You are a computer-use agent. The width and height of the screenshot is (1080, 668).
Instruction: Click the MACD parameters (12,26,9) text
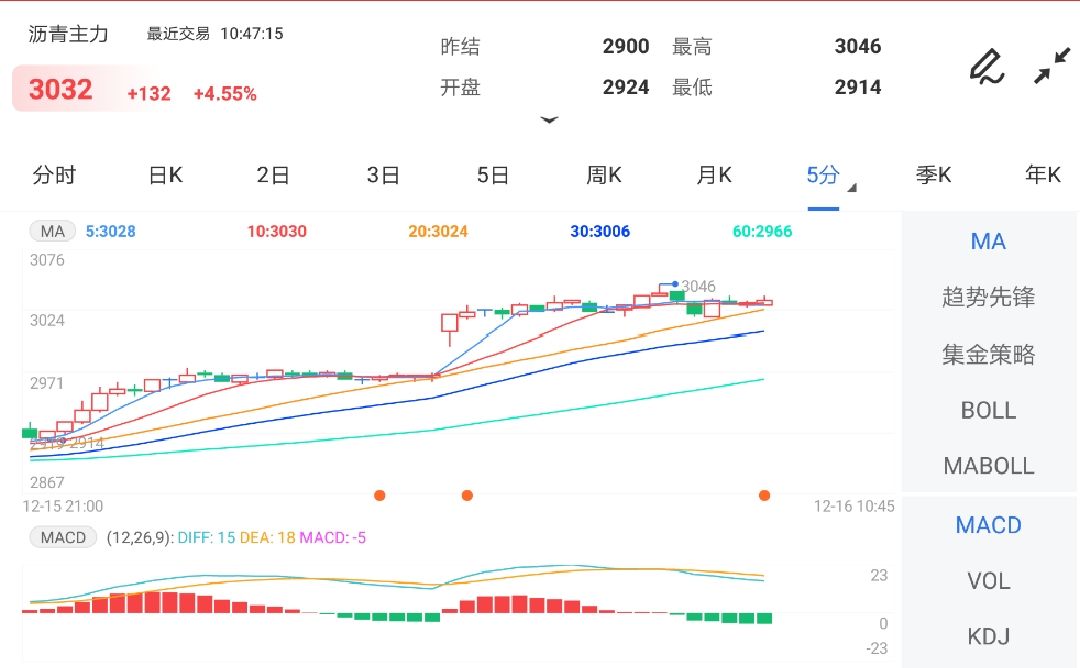[140, 538]
